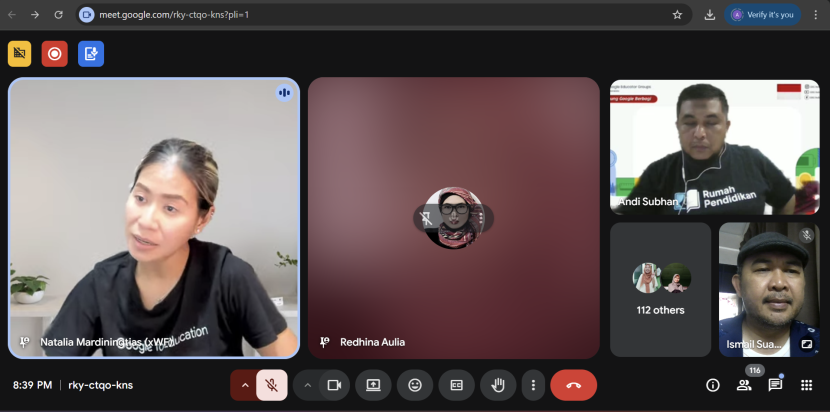Click the yellow captions-off icon at top left
The height and width of the screenshot is (412, 830).
[x=19, y=54]
